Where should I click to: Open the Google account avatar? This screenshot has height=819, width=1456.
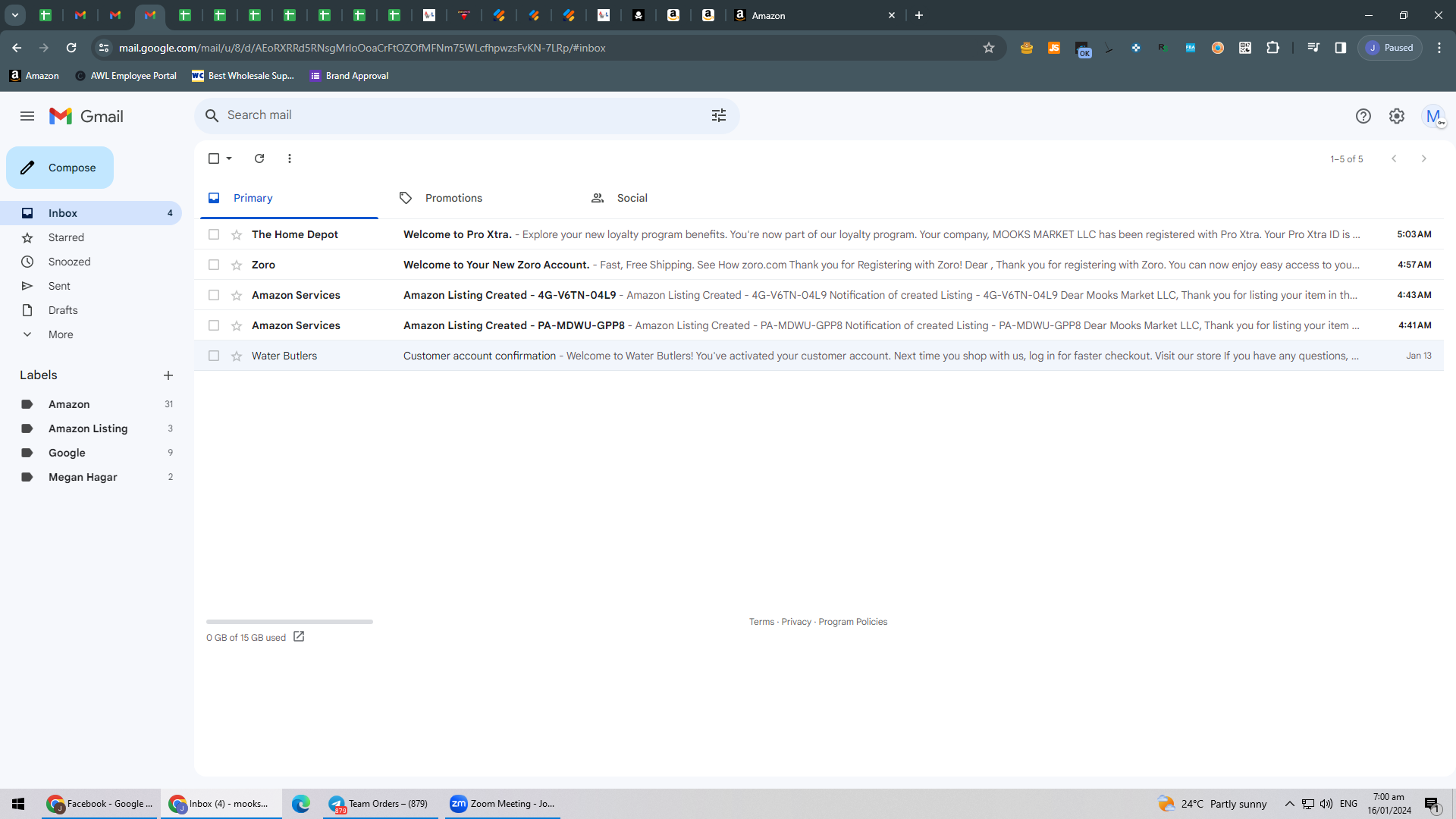[1433, 116]
